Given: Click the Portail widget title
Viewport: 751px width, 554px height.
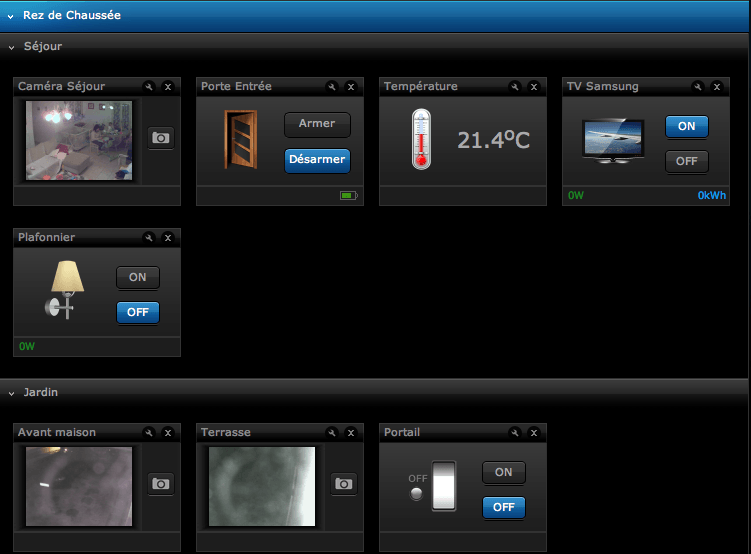Looking at the screenshot, I should [402, 432].
